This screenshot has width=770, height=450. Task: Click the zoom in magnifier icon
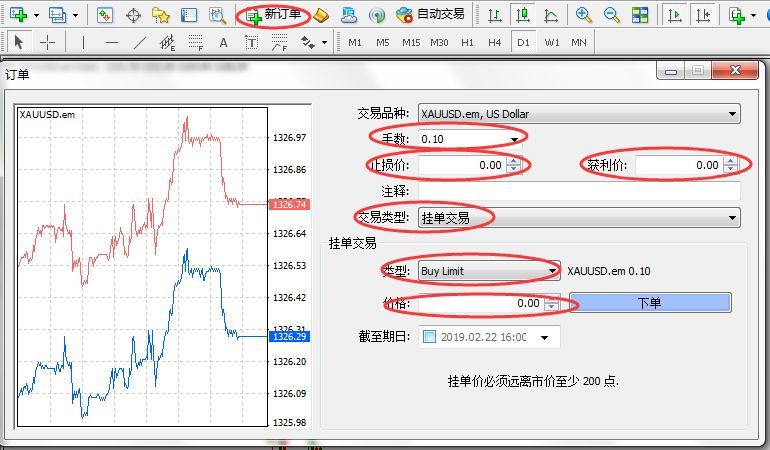pyautogui.click(x=584, y=15)
